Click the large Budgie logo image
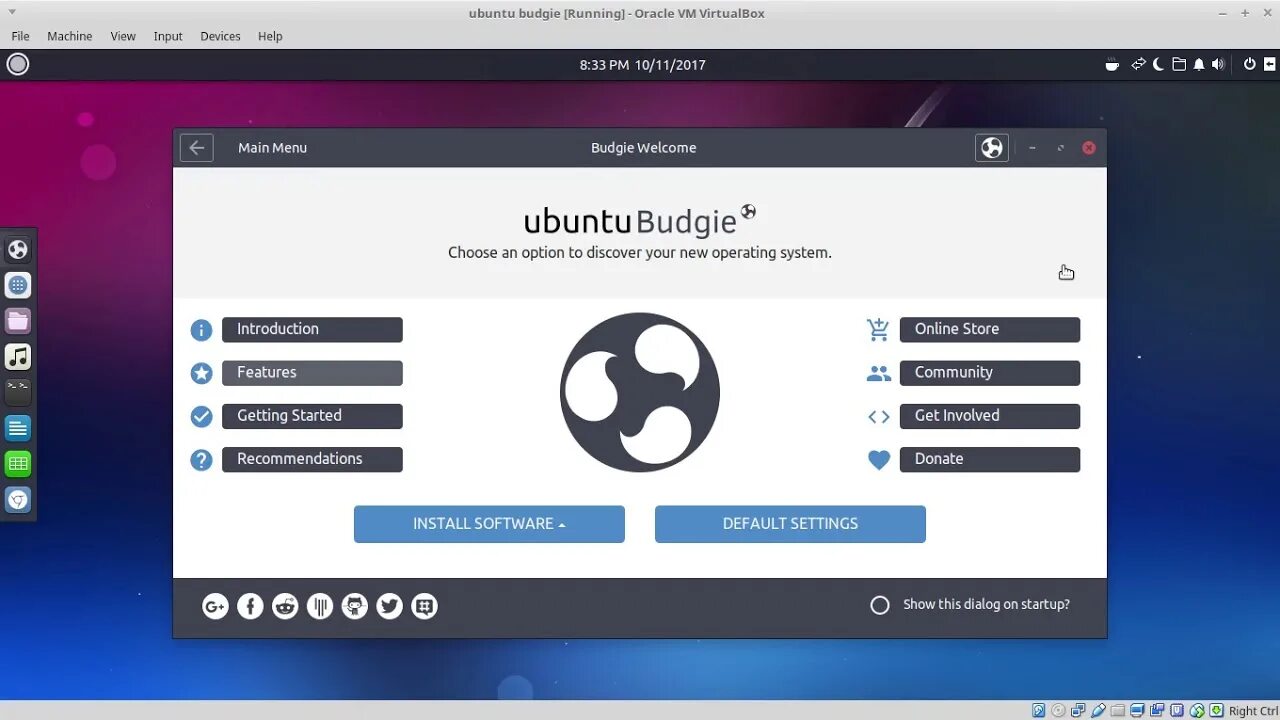Screen dimensions: 1280x720 tap(640, 392)
